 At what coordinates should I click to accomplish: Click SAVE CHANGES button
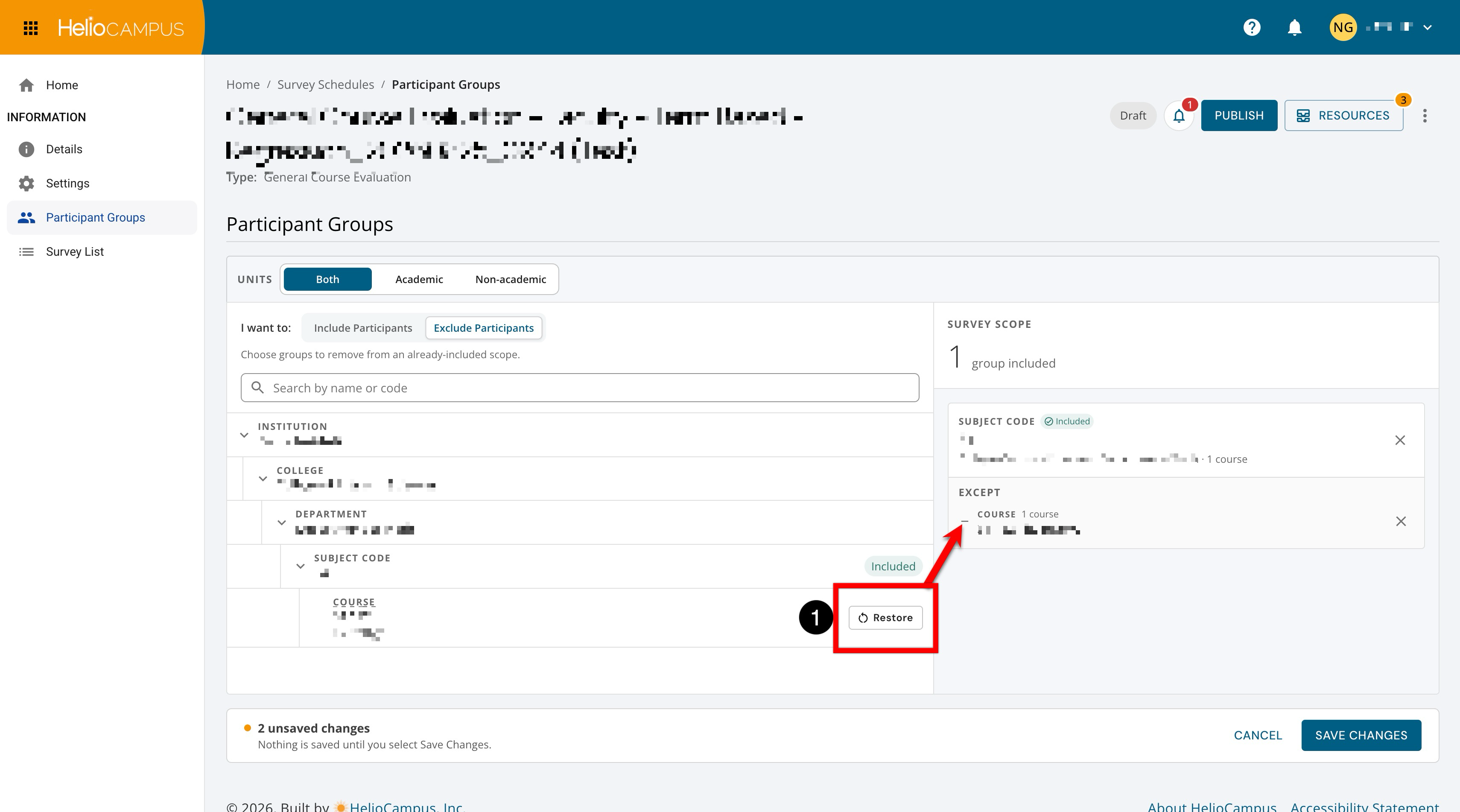click(1361, 735)
